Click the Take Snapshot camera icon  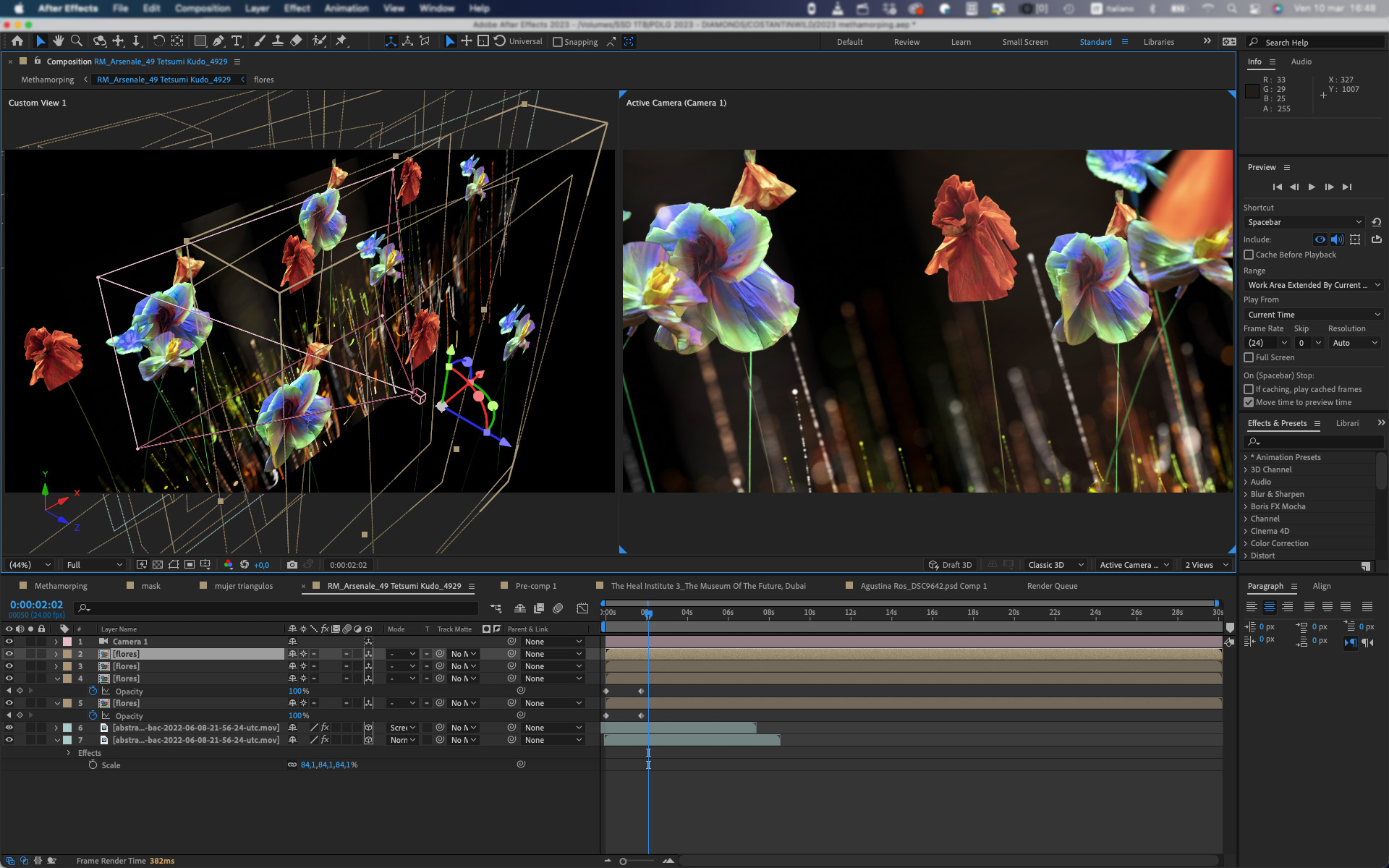coord(292,565)
